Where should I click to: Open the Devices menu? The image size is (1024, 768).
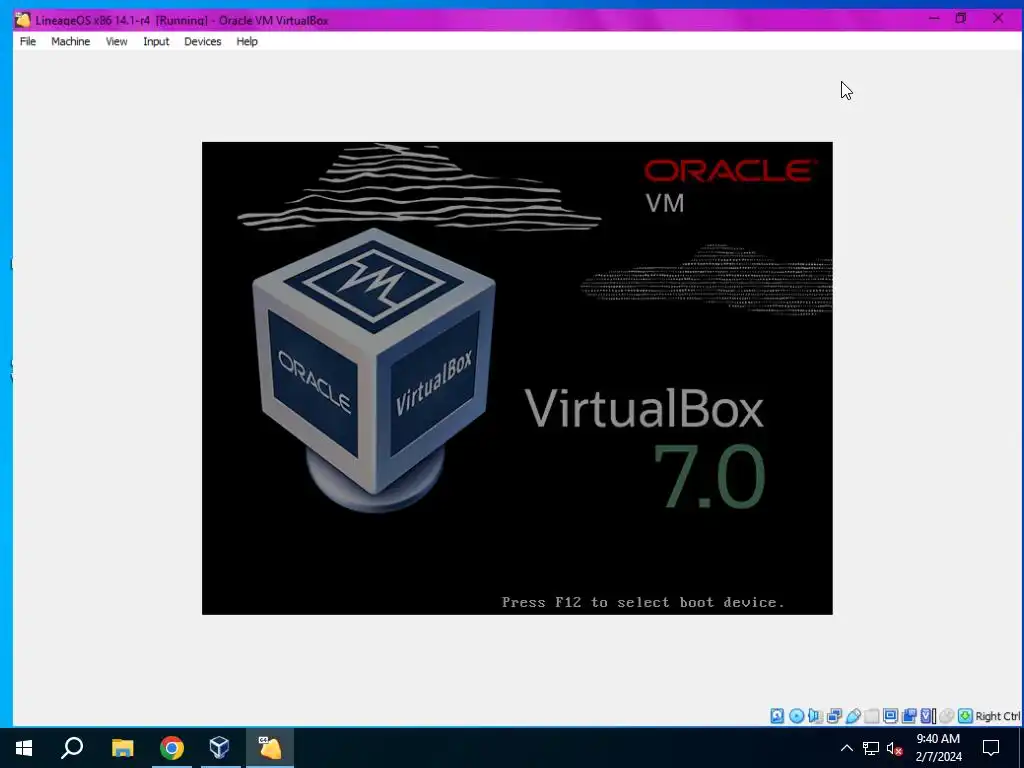pos(202,41)
